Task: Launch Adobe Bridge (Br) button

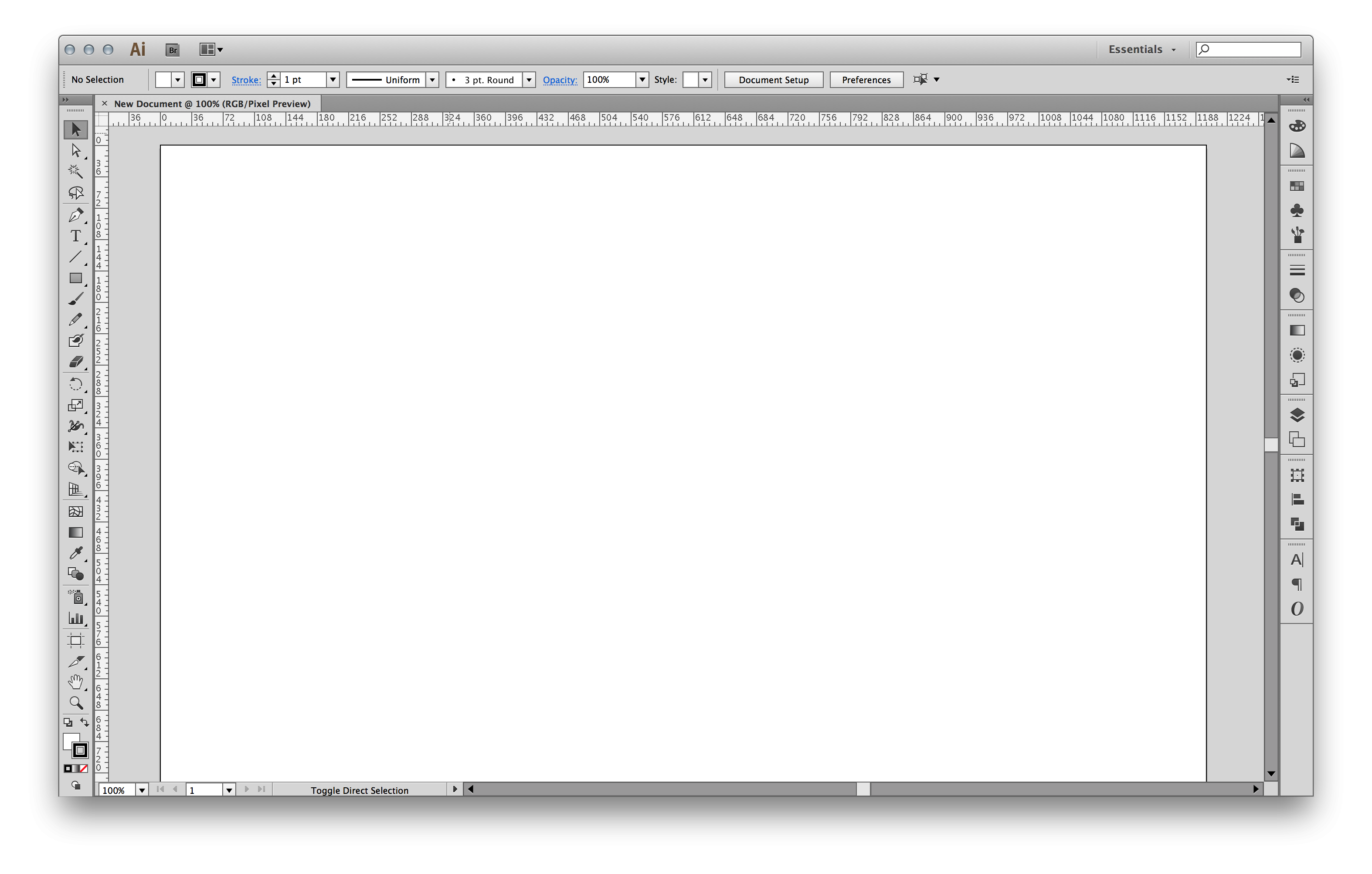Action: [173, 50]
